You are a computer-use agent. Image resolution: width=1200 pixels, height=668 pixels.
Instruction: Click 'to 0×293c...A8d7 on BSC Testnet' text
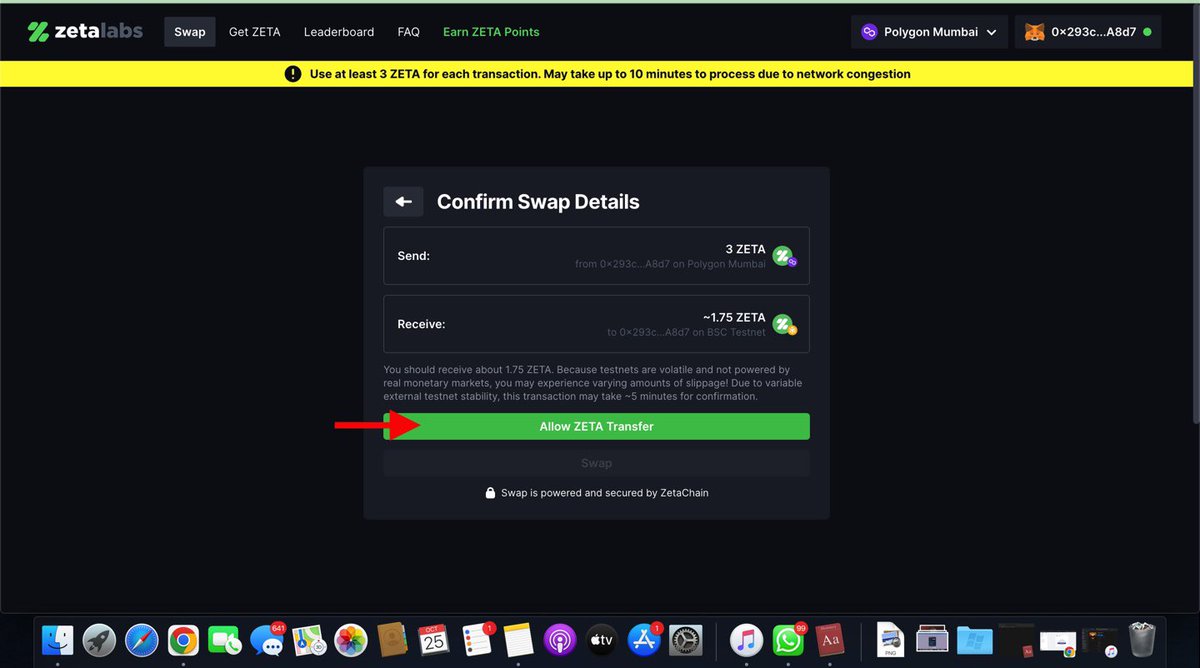686,331
